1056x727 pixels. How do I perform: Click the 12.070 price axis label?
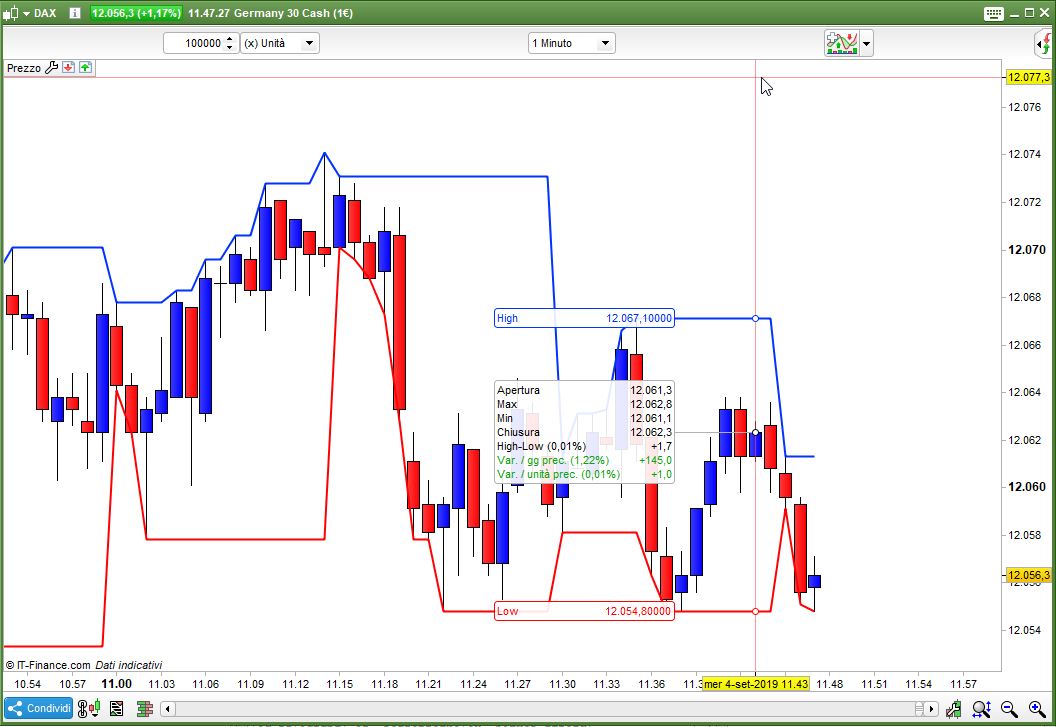pyautogui.click(x=1026, y=250)
